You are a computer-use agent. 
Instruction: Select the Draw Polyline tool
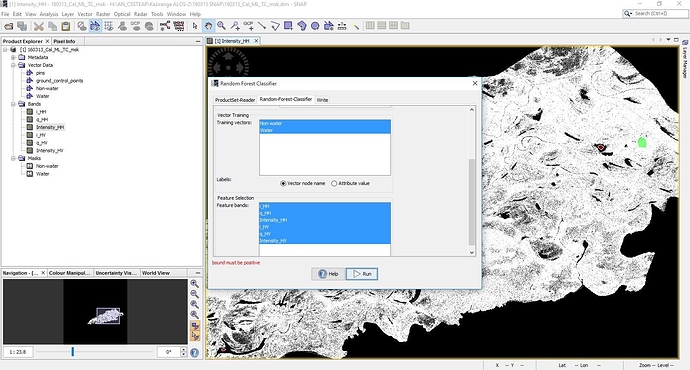275,26
